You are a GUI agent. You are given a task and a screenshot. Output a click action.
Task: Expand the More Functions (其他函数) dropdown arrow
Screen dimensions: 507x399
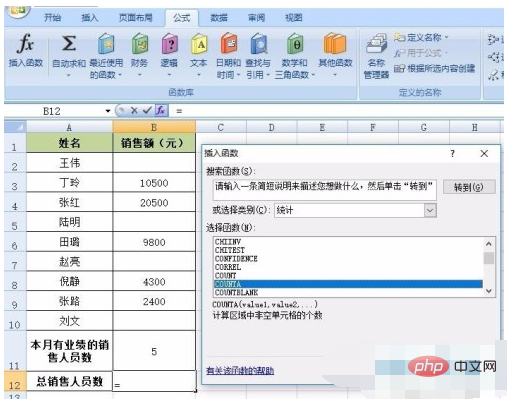point(335,75)
